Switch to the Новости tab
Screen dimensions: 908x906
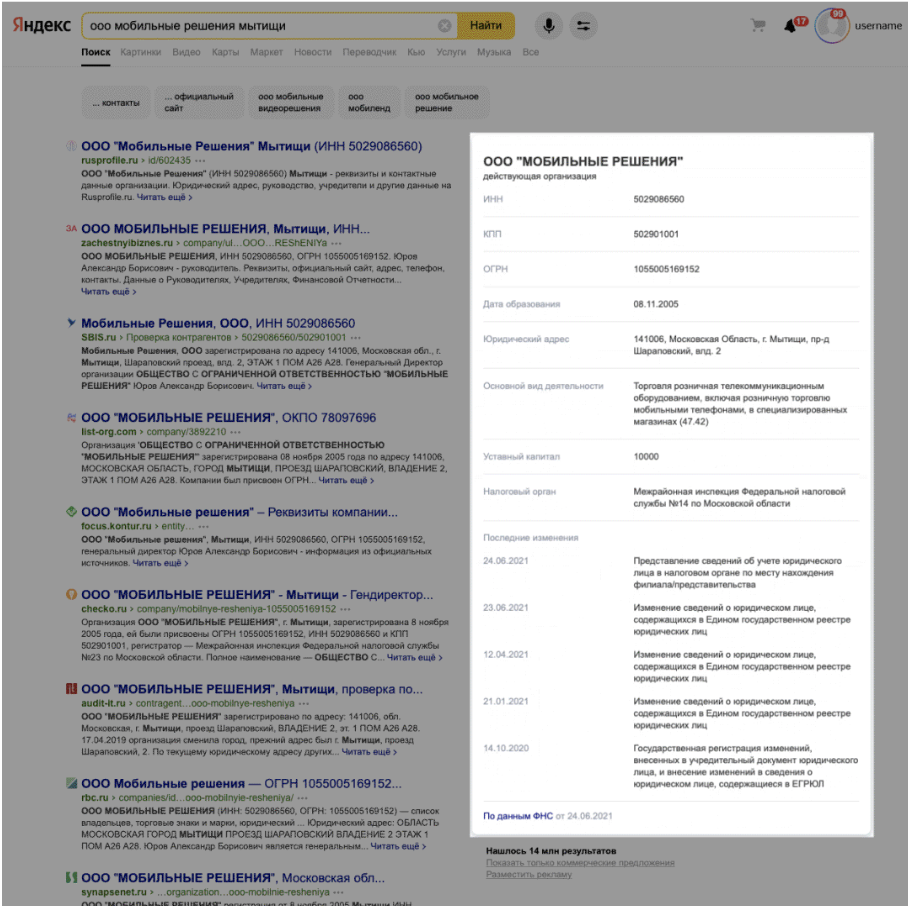click(x=313, y=52)
